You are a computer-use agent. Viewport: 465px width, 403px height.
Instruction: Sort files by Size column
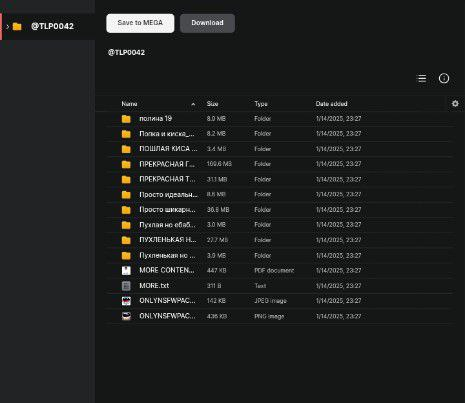212,104
